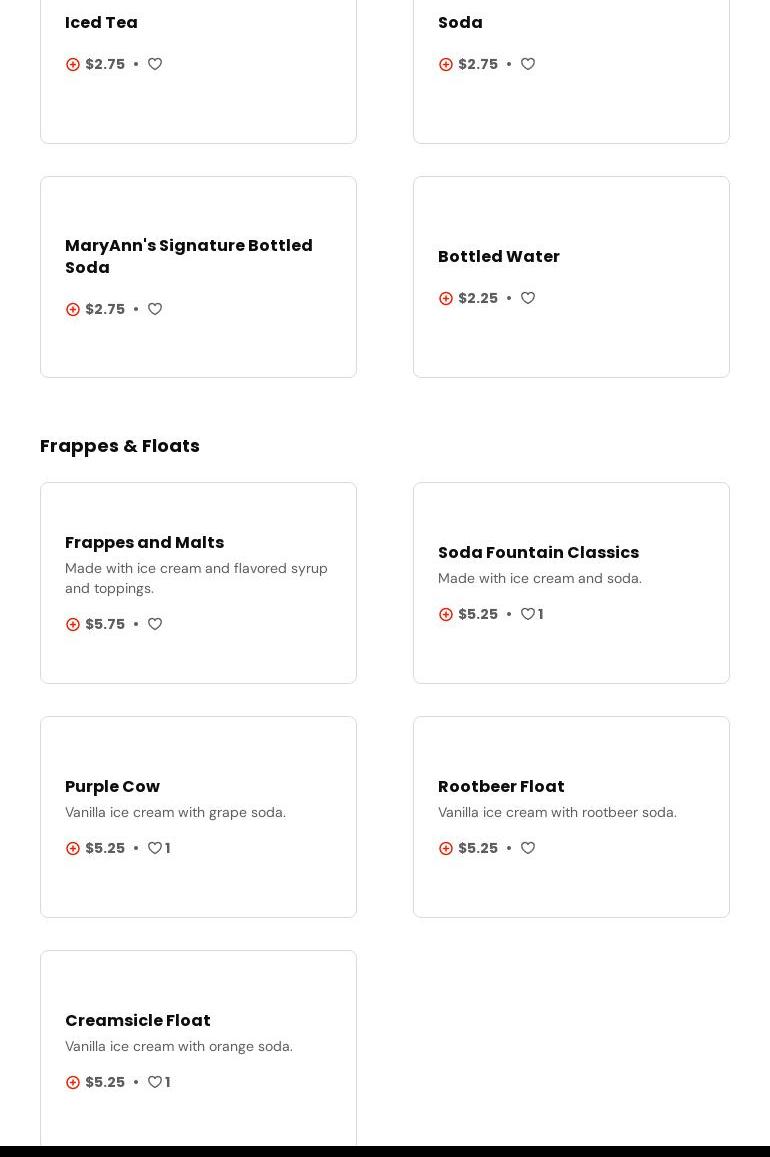Like the Rootbeer Float heart icon
The height and width of the screenshot is (1157, 770).
pos(528,848)
